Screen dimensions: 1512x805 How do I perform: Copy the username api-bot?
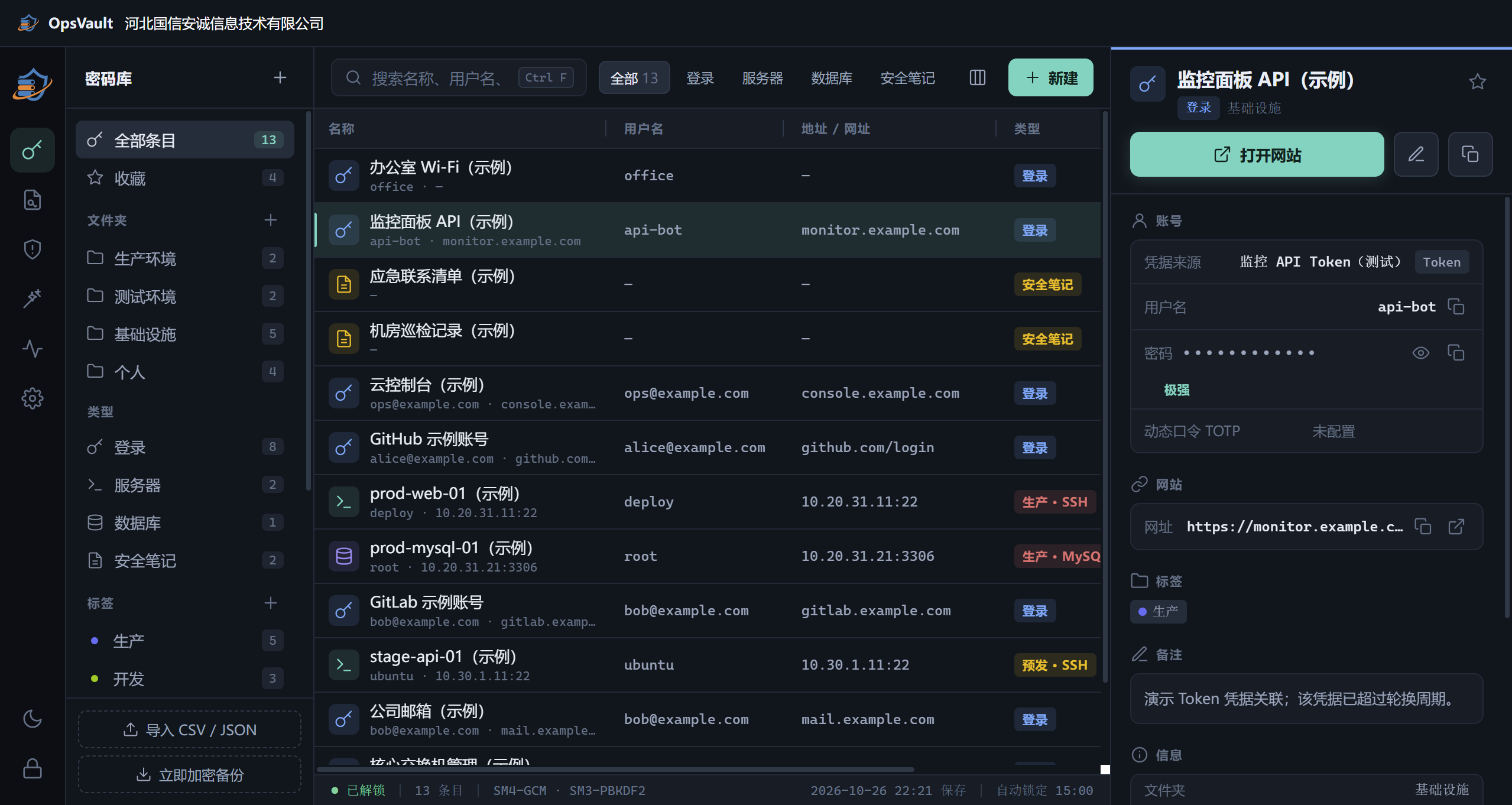(x=1456, y=307)
